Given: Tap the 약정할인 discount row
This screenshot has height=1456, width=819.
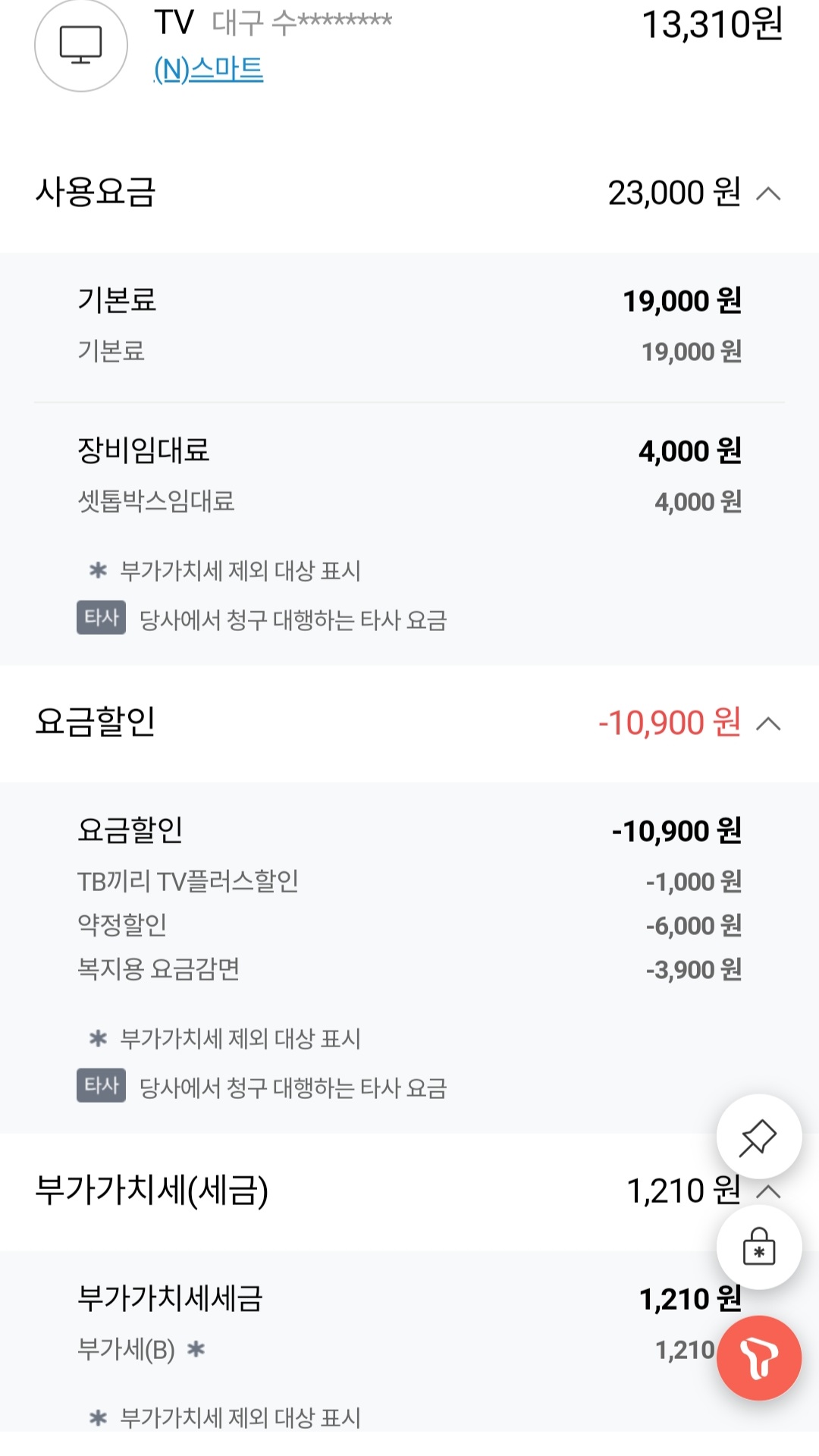Looking at the screenshot, I should click(x=122, y=925).
